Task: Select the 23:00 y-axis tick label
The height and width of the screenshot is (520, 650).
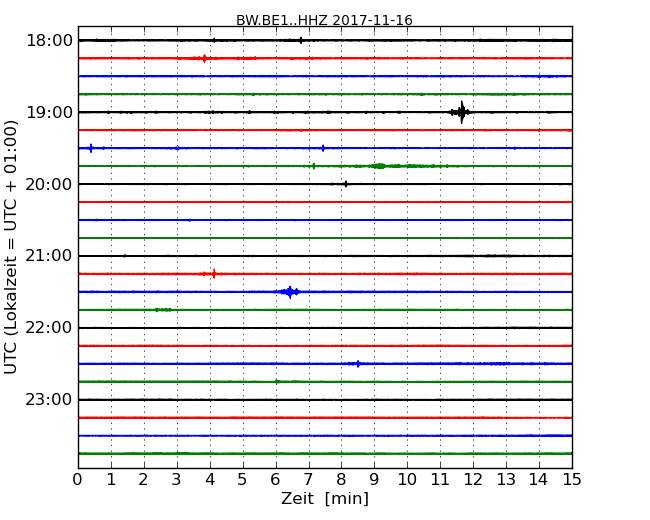Action: [x=49, y=400]
